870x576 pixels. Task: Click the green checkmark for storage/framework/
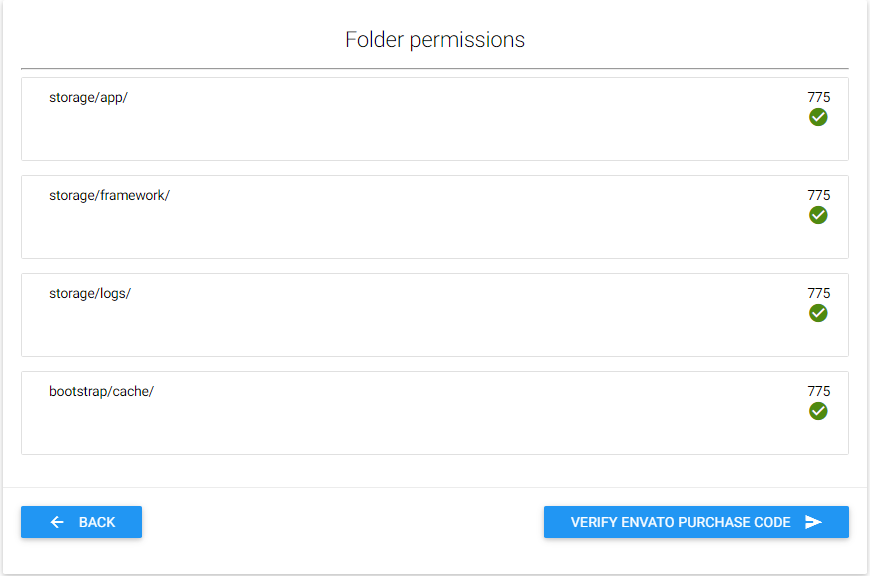pos(818,215)
